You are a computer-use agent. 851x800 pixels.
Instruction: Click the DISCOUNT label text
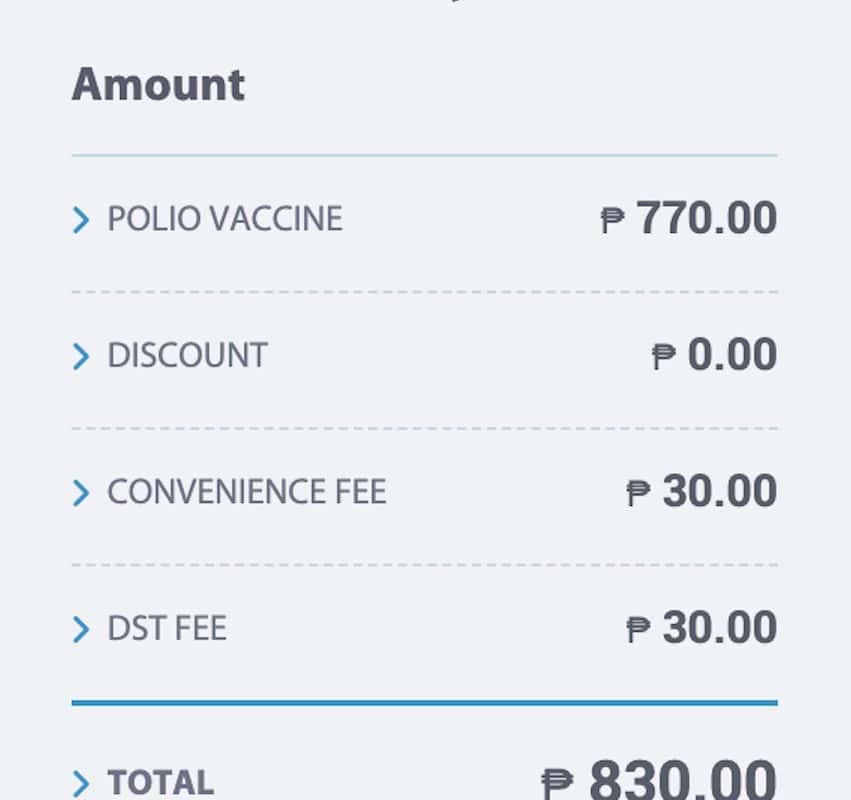click(x=187, y=356)
